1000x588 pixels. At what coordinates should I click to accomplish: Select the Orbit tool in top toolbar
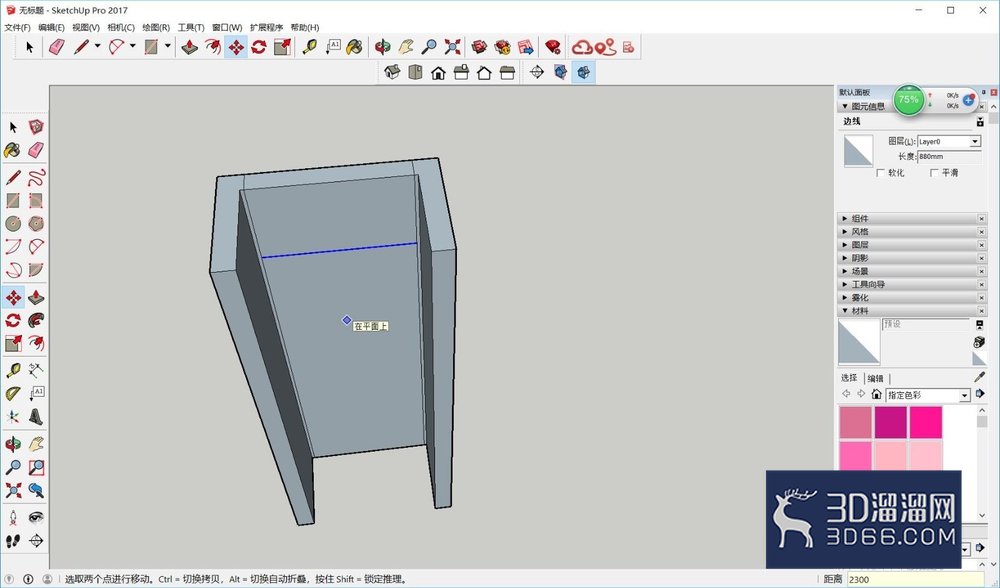point(383,47)
